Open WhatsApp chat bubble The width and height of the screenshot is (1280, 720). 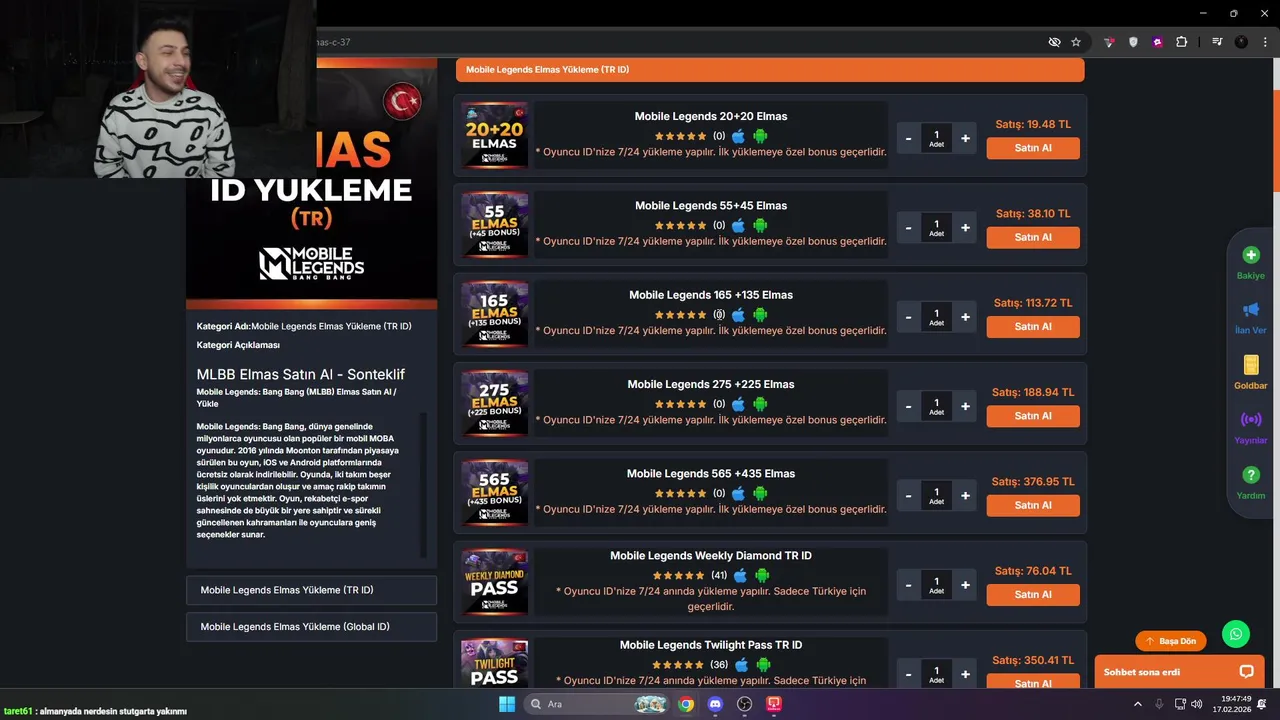(x=1236, y=634)
